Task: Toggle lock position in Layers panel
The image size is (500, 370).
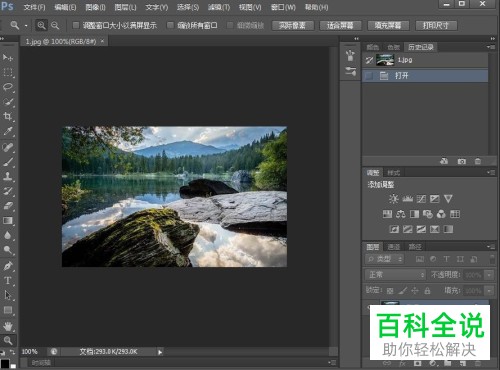Action: 415,291
